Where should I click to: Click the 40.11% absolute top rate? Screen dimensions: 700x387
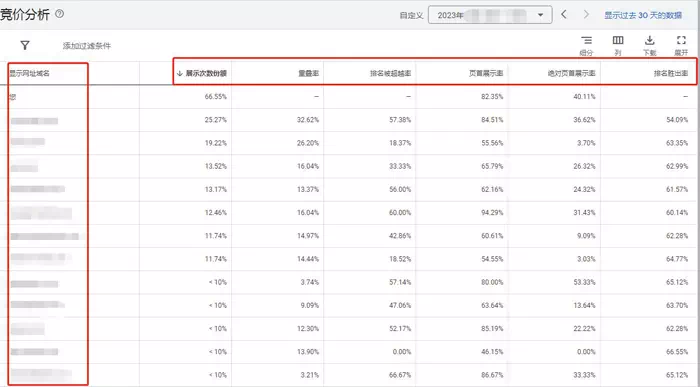pos(584,96)
